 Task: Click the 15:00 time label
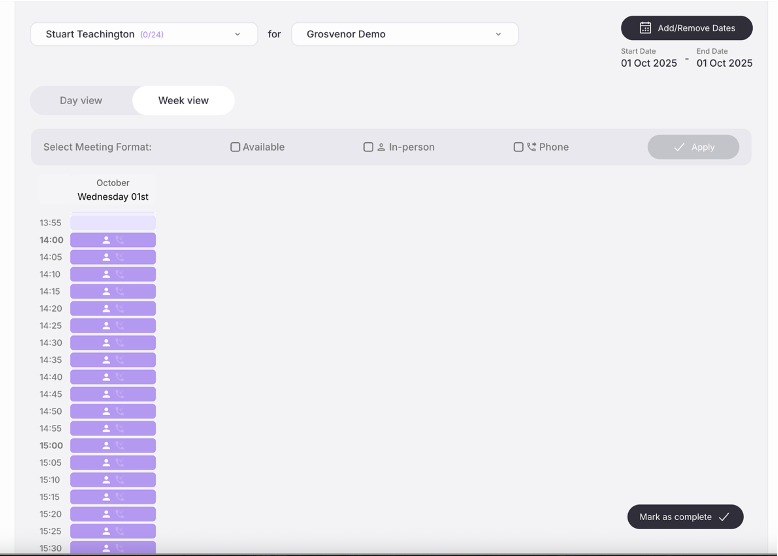coord(51,445)
